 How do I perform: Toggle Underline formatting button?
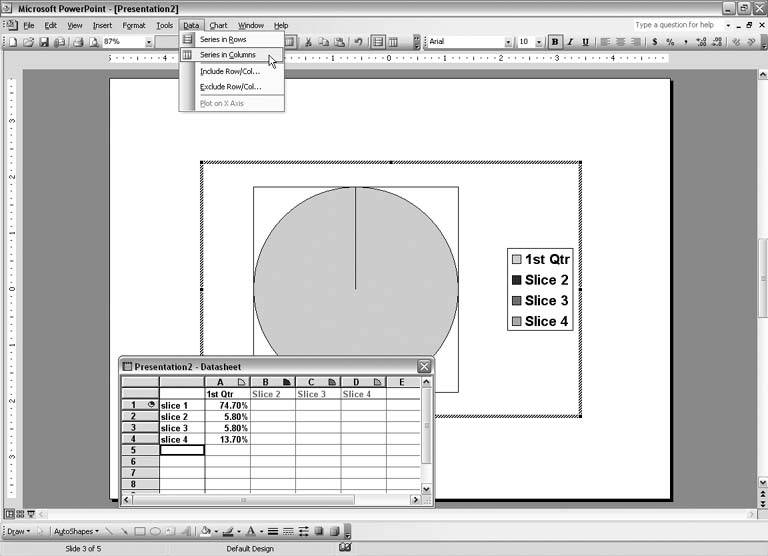pos(585,42)
